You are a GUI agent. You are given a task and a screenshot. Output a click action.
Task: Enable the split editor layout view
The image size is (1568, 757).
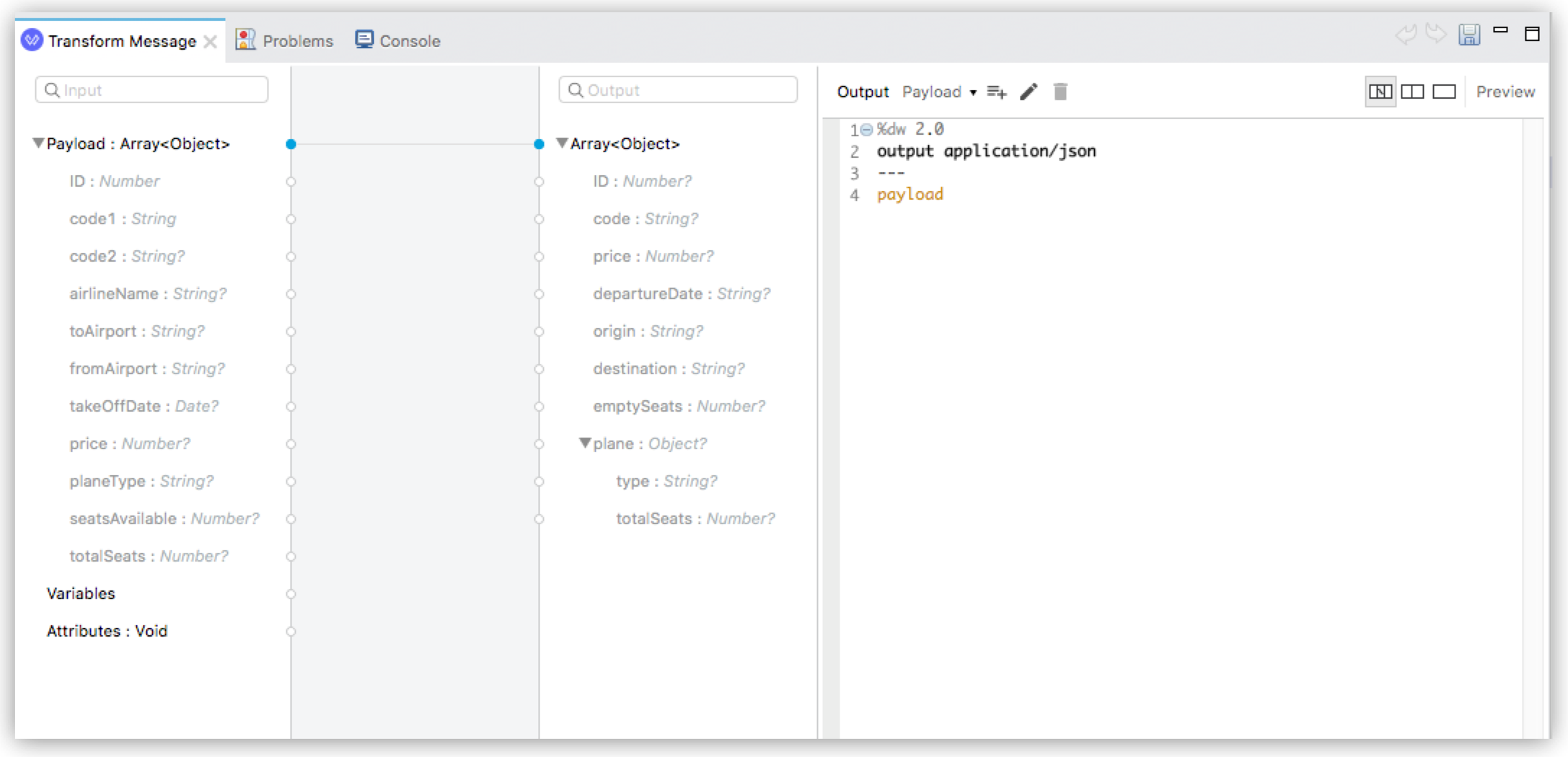click(x=1413, y=92)
